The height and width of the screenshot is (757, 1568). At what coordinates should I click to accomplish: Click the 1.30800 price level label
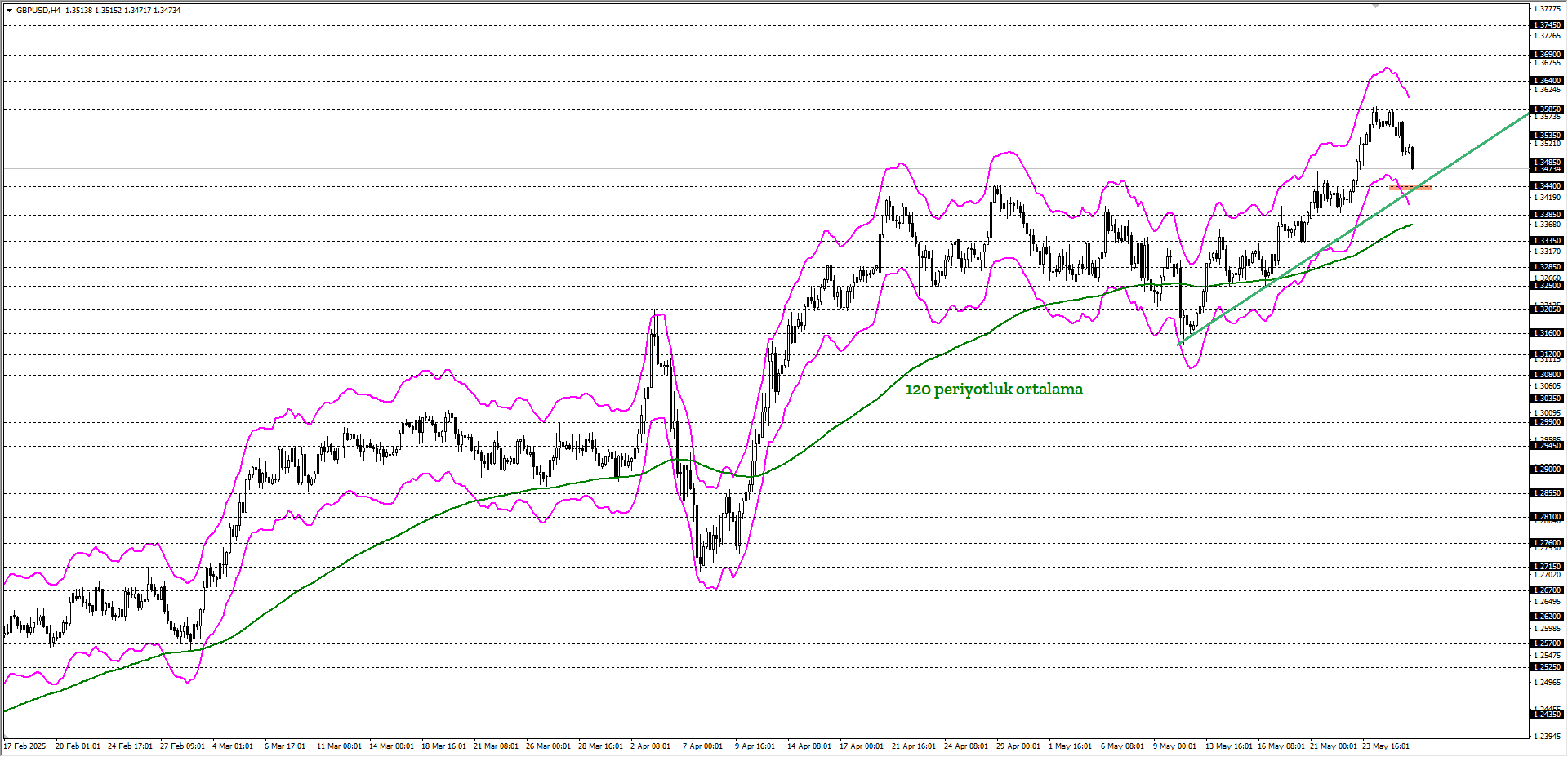coord(1547,375)
